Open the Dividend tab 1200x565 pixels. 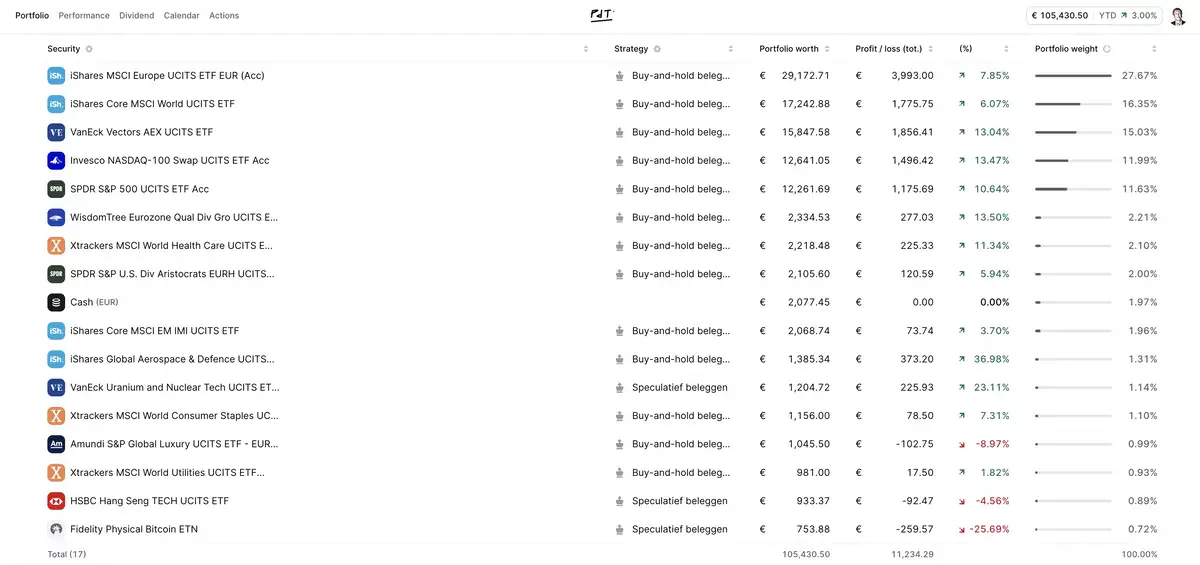[137, 16]
